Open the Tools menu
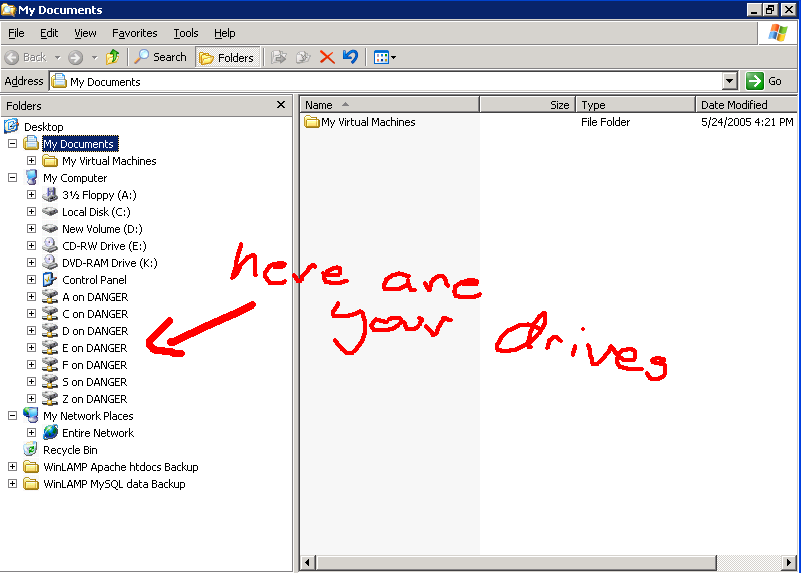The width and height of the screenshot is (801, 573). coord(186,33)
